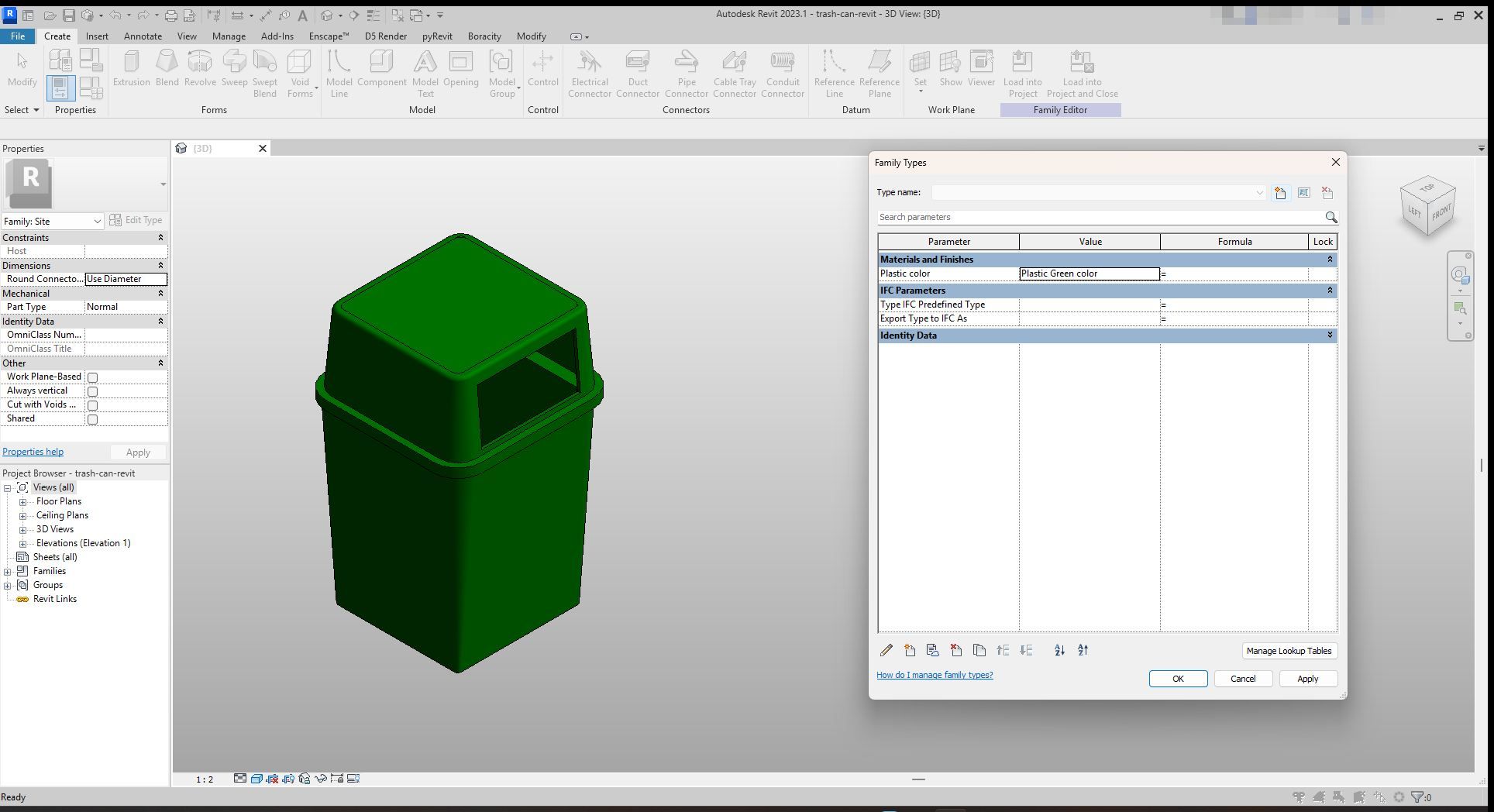Sort parameters in ascending order

1059,651
